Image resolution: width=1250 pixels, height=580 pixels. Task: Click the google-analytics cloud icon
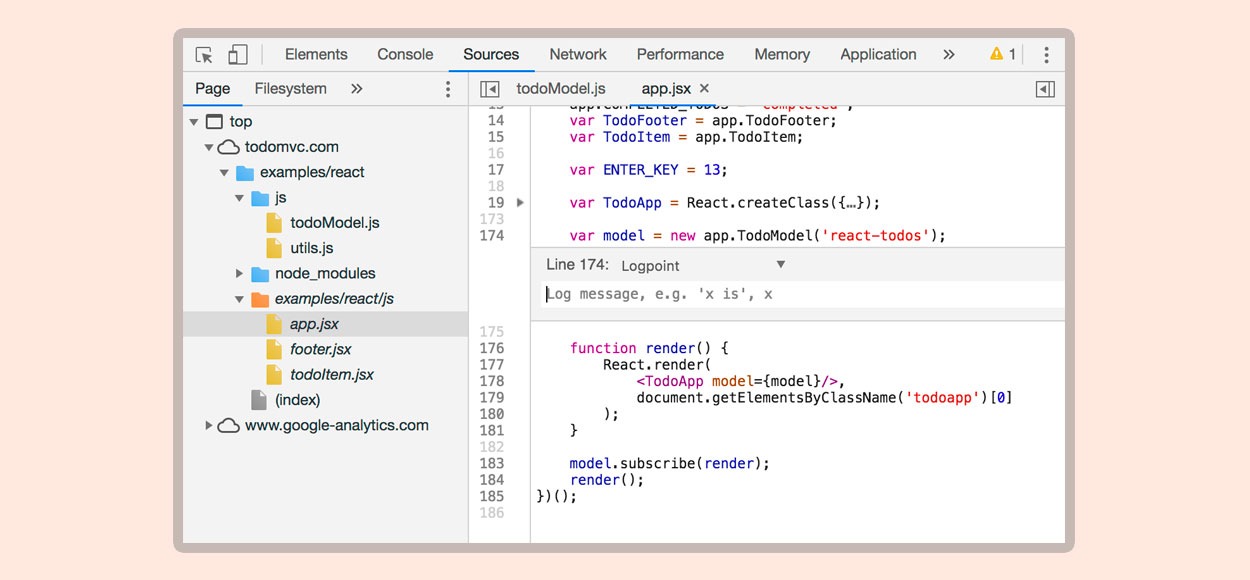click(x=228, y=425)
